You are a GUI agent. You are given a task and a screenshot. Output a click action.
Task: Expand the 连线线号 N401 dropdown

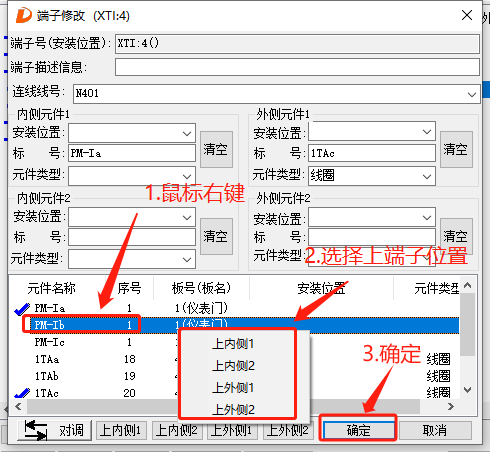471,94
